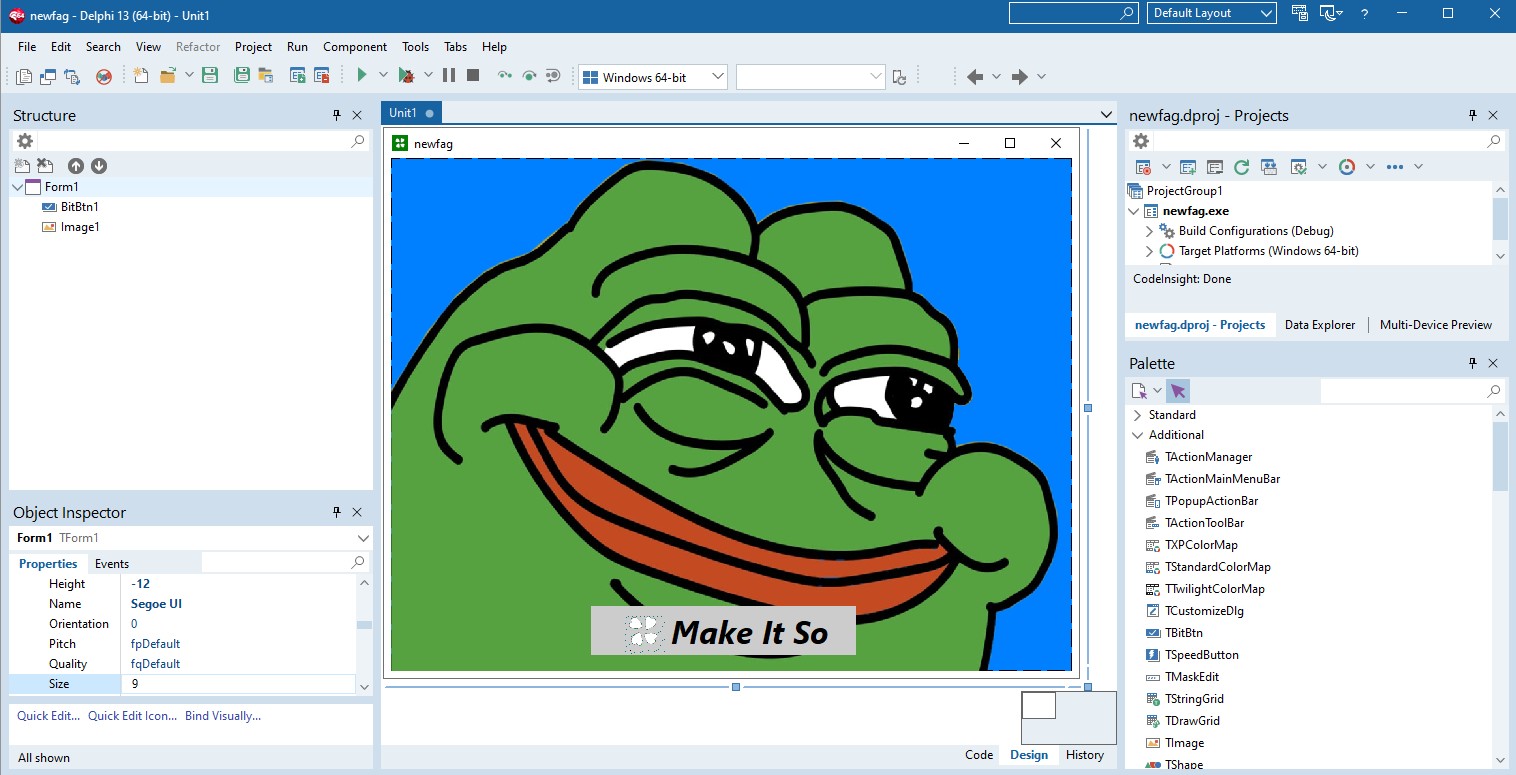
Task: Switch to the History tab
Action: click(1085, 755)
